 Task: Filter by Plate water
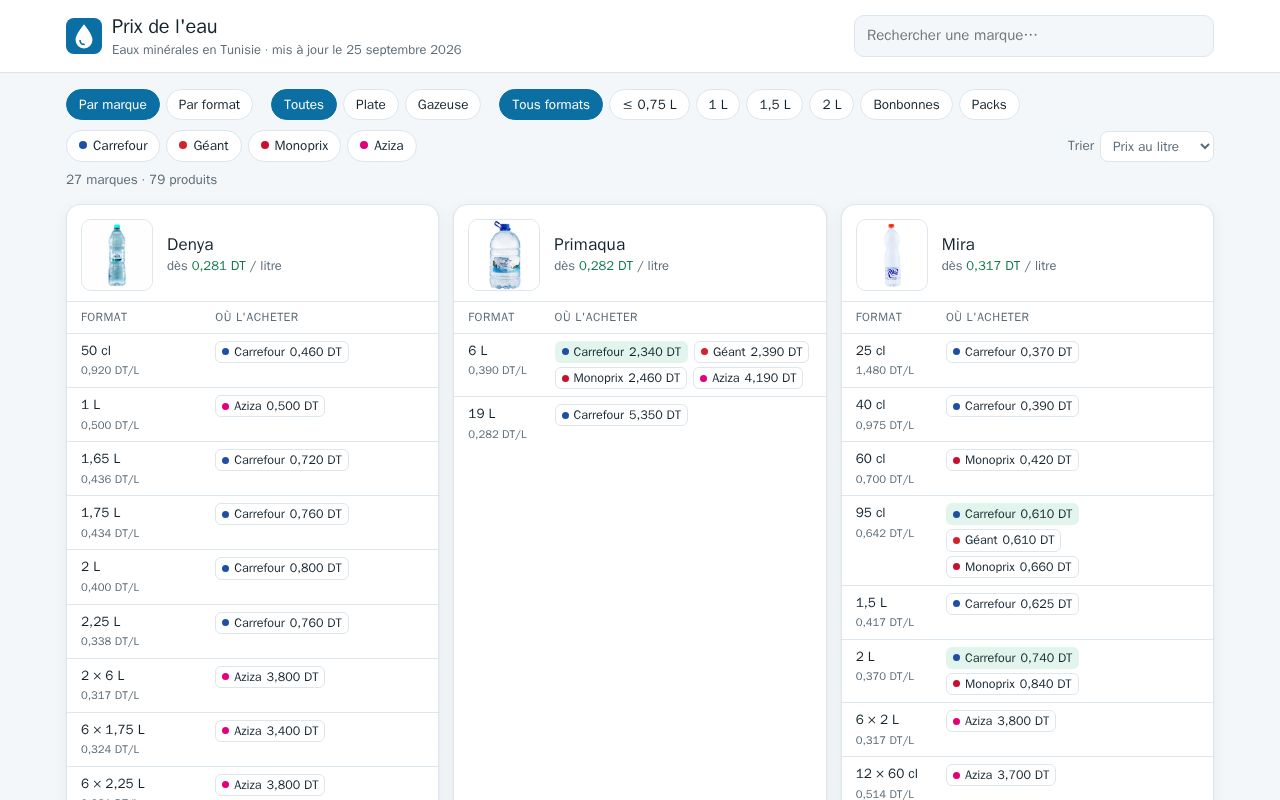(371, 104)
